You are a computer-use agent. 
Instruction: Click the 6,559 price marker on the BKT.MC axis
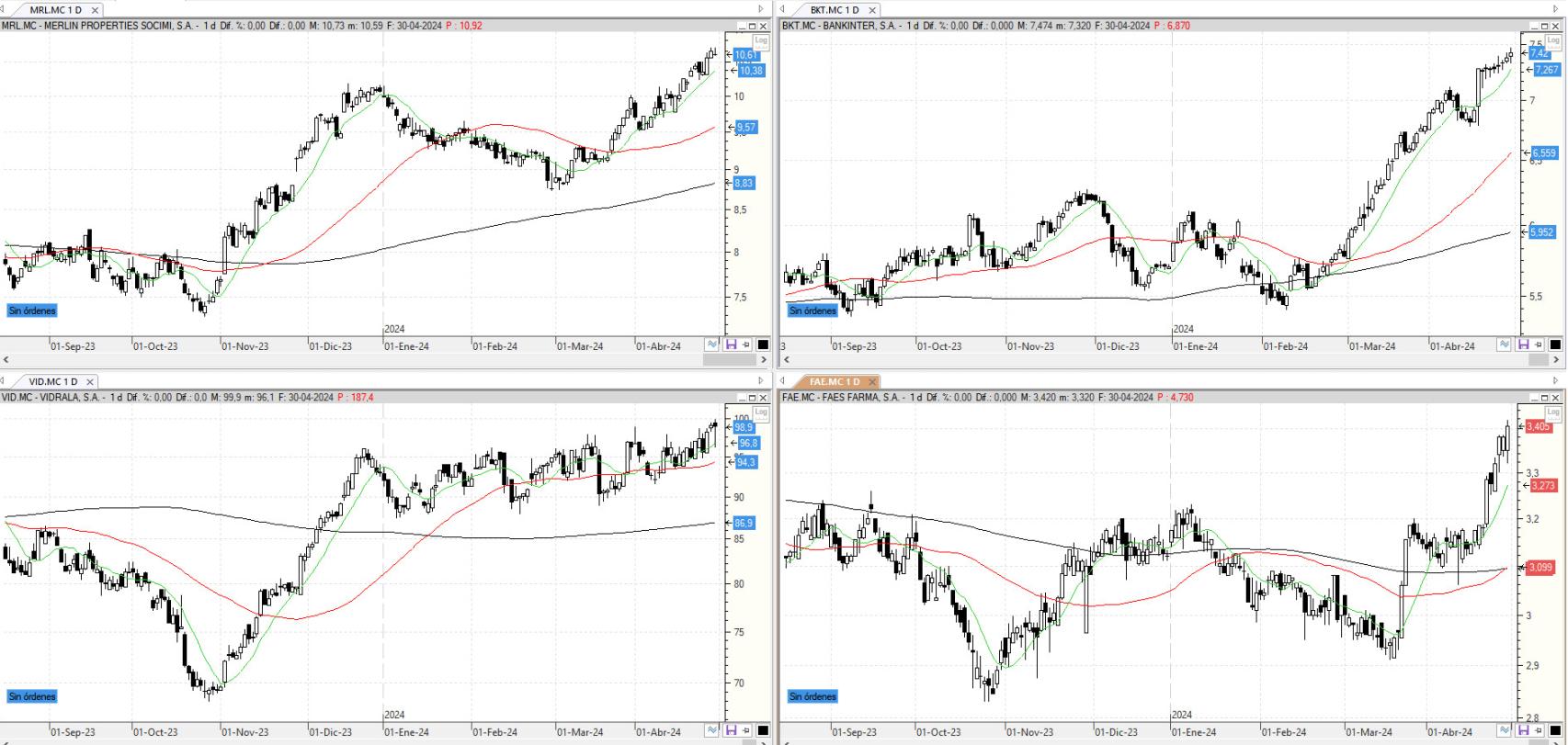pyautogui.click(x=1544, y=153)
